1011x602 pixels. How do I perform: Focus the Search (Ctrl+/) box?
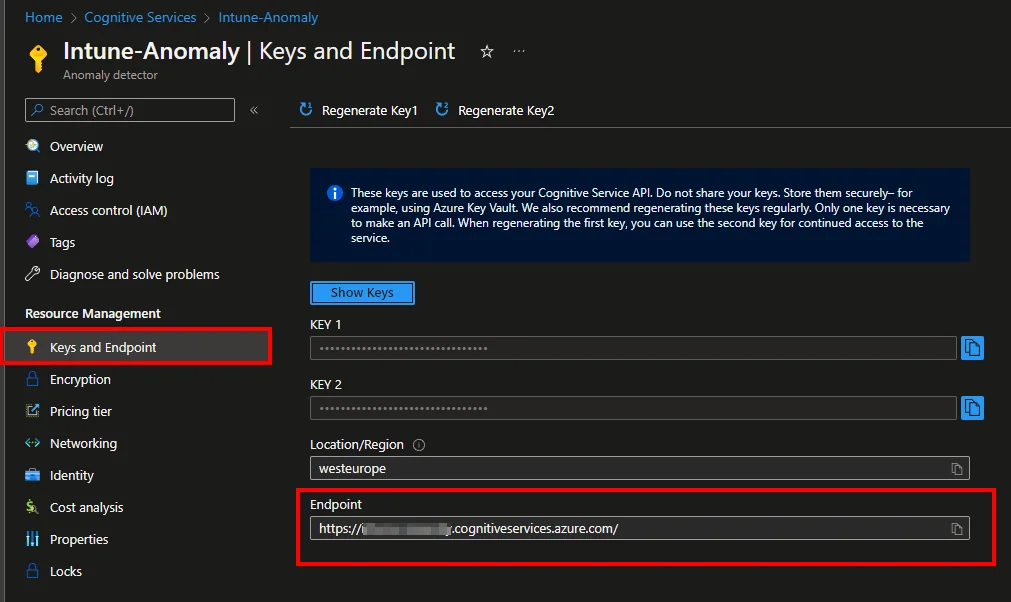[130, 110]
